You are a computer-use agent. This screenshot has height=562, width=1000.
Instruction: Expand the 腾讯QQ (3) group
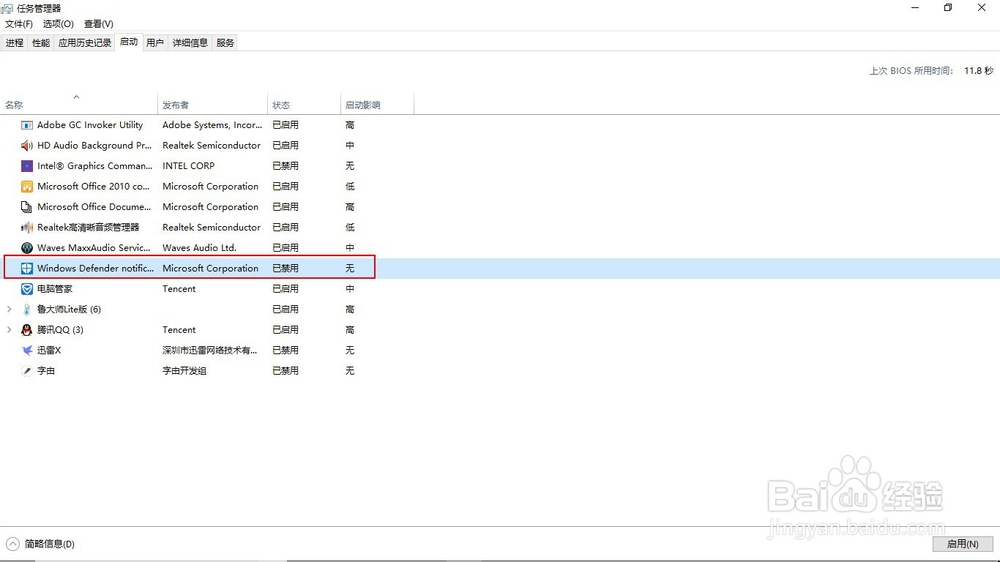click(x=9, y=330)
